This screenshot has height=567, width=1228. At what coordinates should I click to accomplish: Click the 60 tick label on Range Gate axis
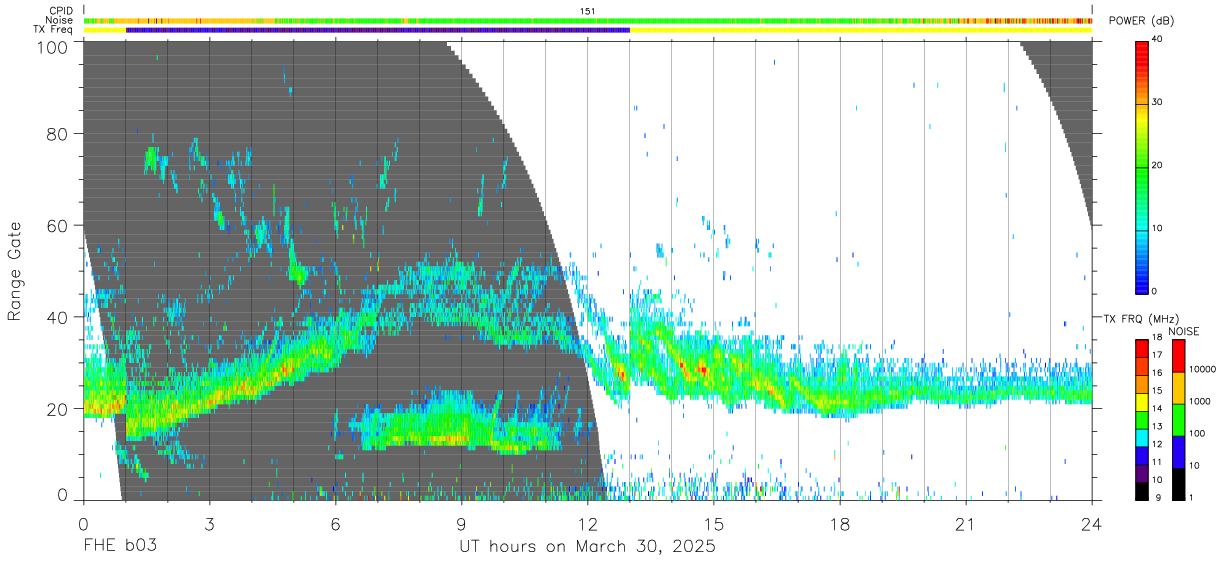click(58, 226)
